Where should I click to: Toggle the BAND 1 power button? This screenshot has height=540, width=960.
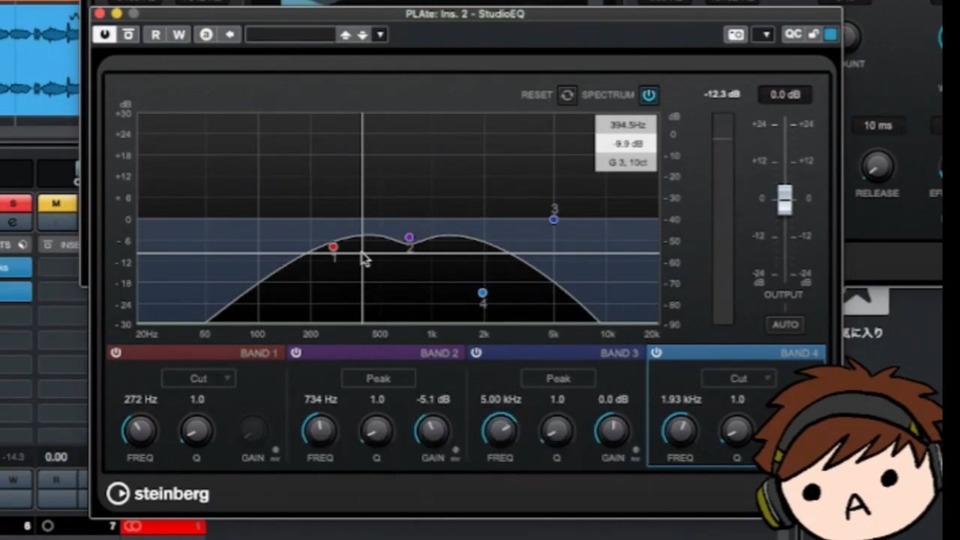116,353
